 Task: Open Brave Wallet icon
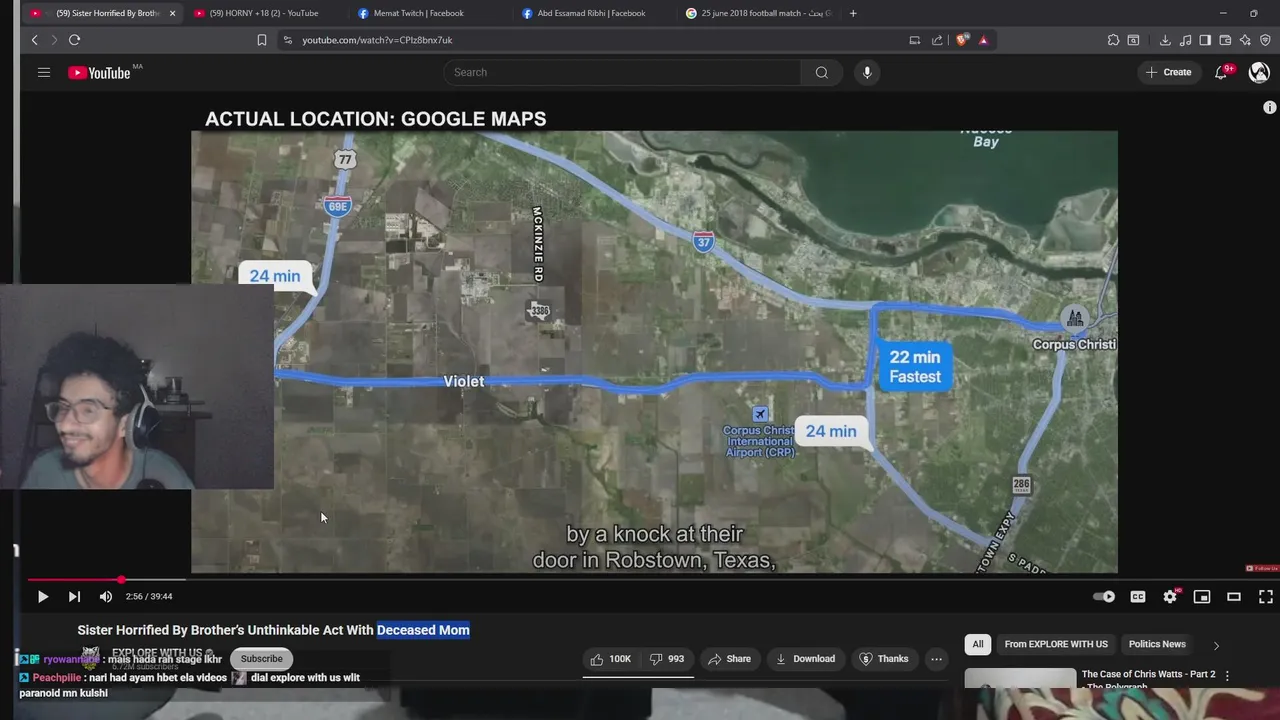[x=1225, y=40]
